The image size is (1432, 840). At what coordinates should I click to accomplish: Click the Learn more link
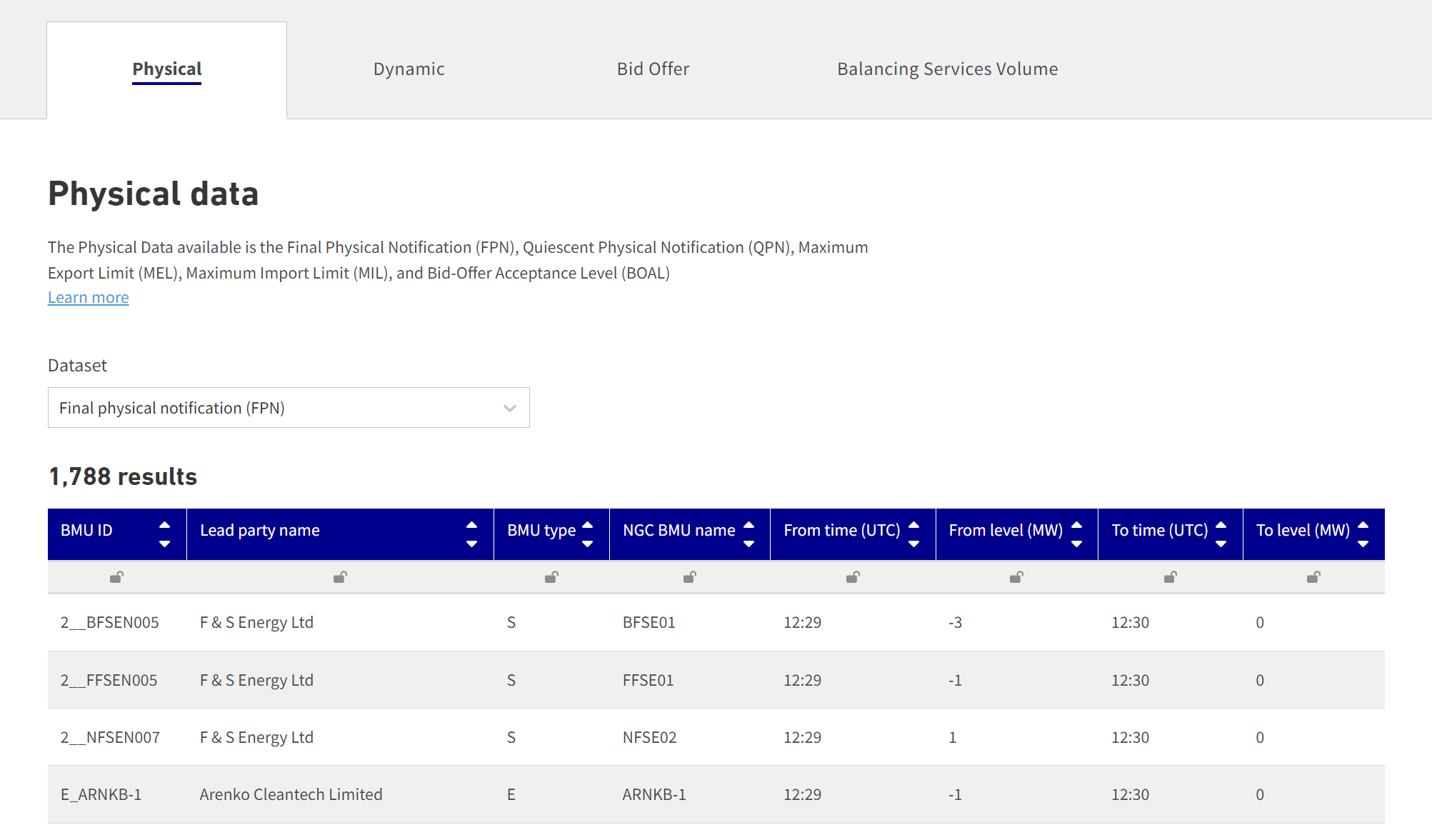[88, 296]
